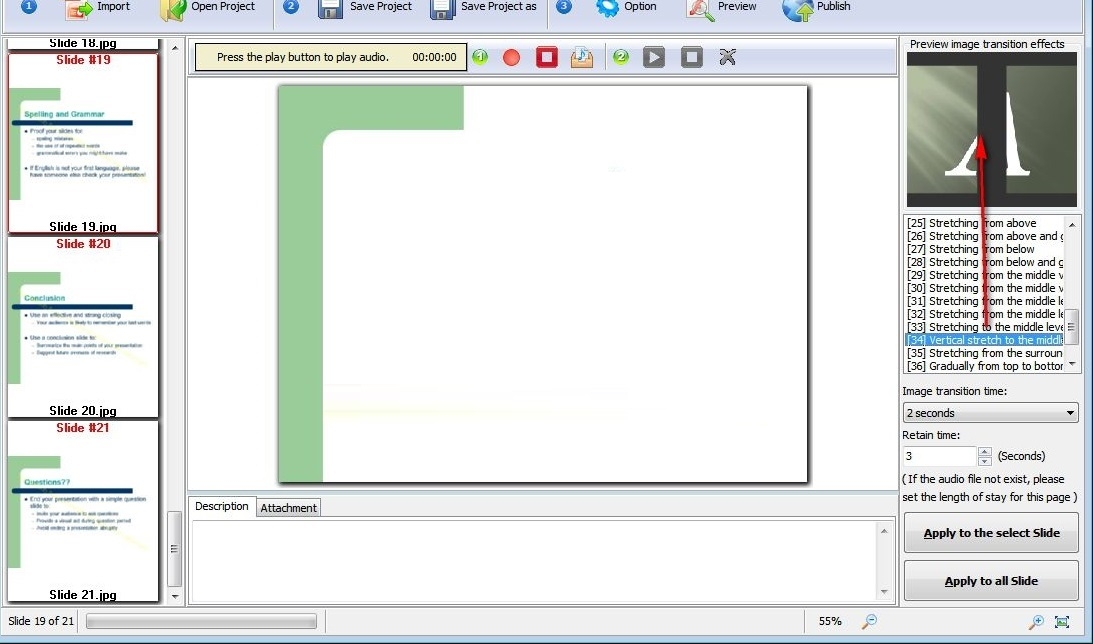Choose Save Project as in toolbar
This screenshot has width=1093, height=644.
click(483, 8)
